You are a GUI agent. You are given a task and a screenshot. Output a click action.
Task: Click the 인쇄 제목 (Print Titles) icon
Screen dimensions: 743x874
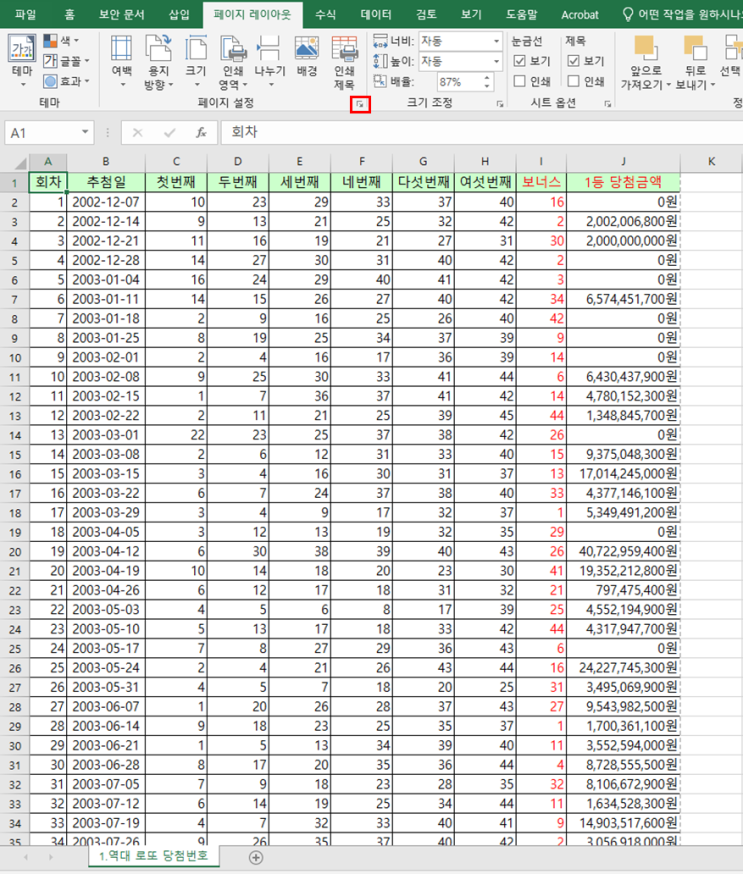click(344, 62)
